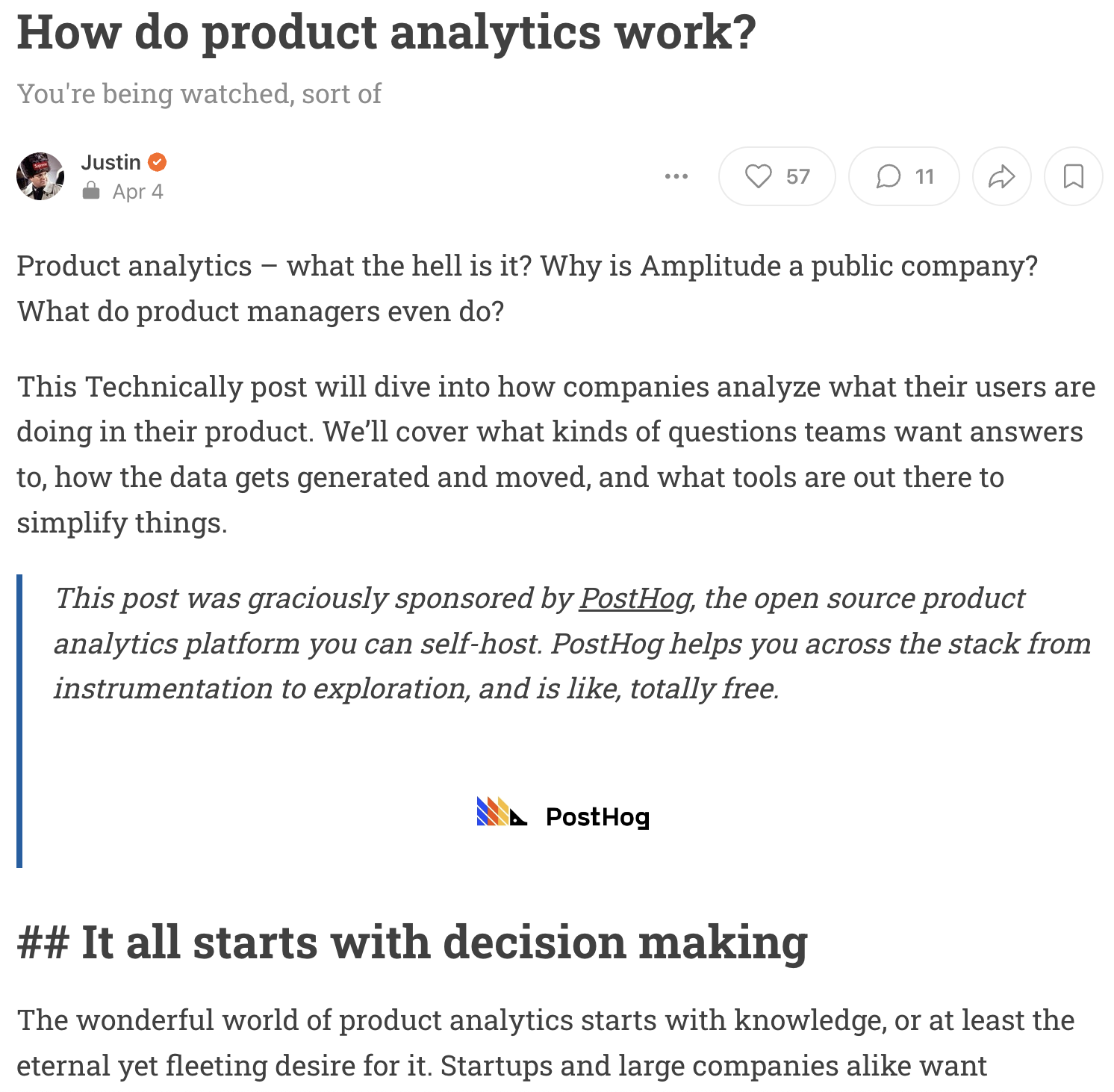
Task: Click the author name Justin
Action: (111, 162)
